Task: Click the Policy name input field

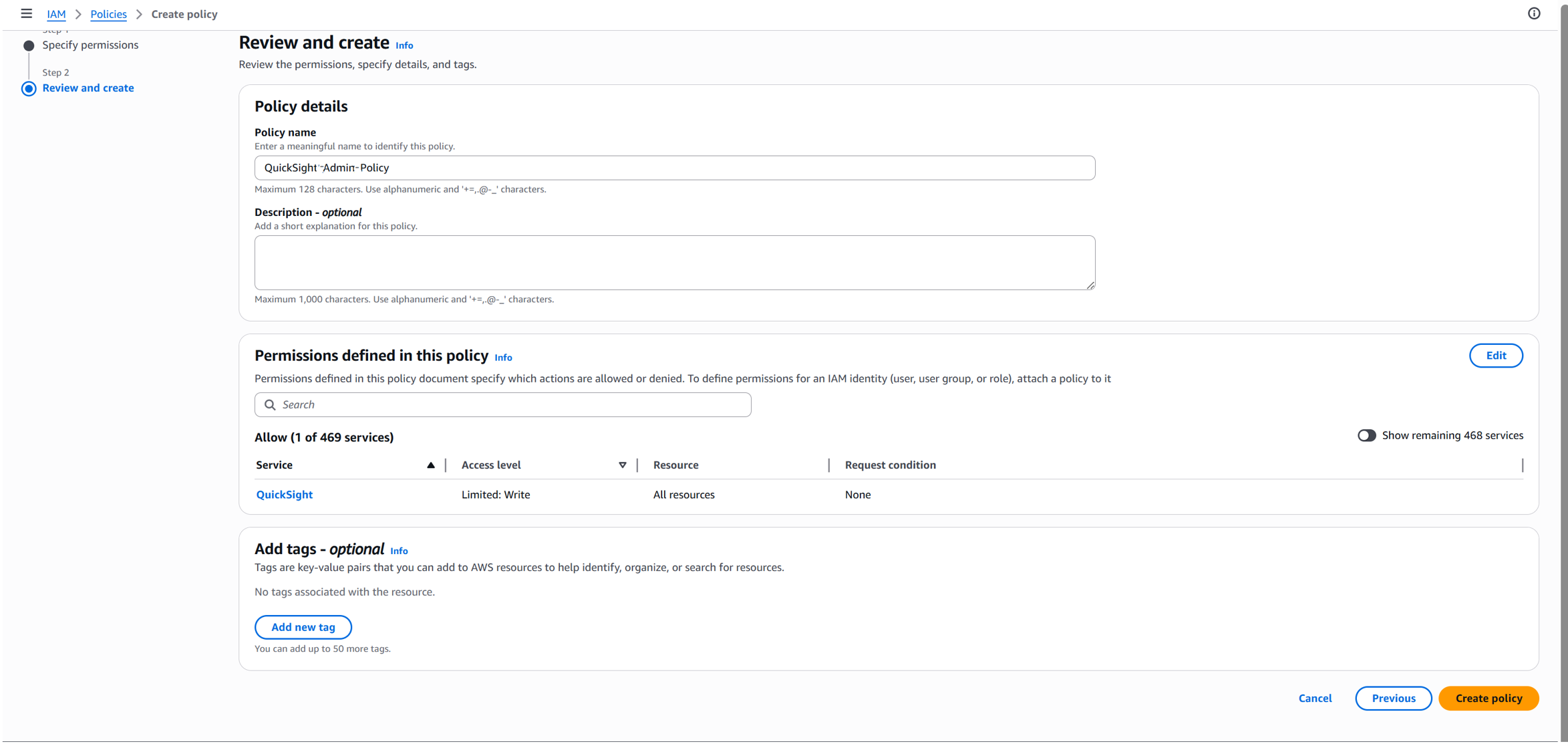Action: coord(675,168)
